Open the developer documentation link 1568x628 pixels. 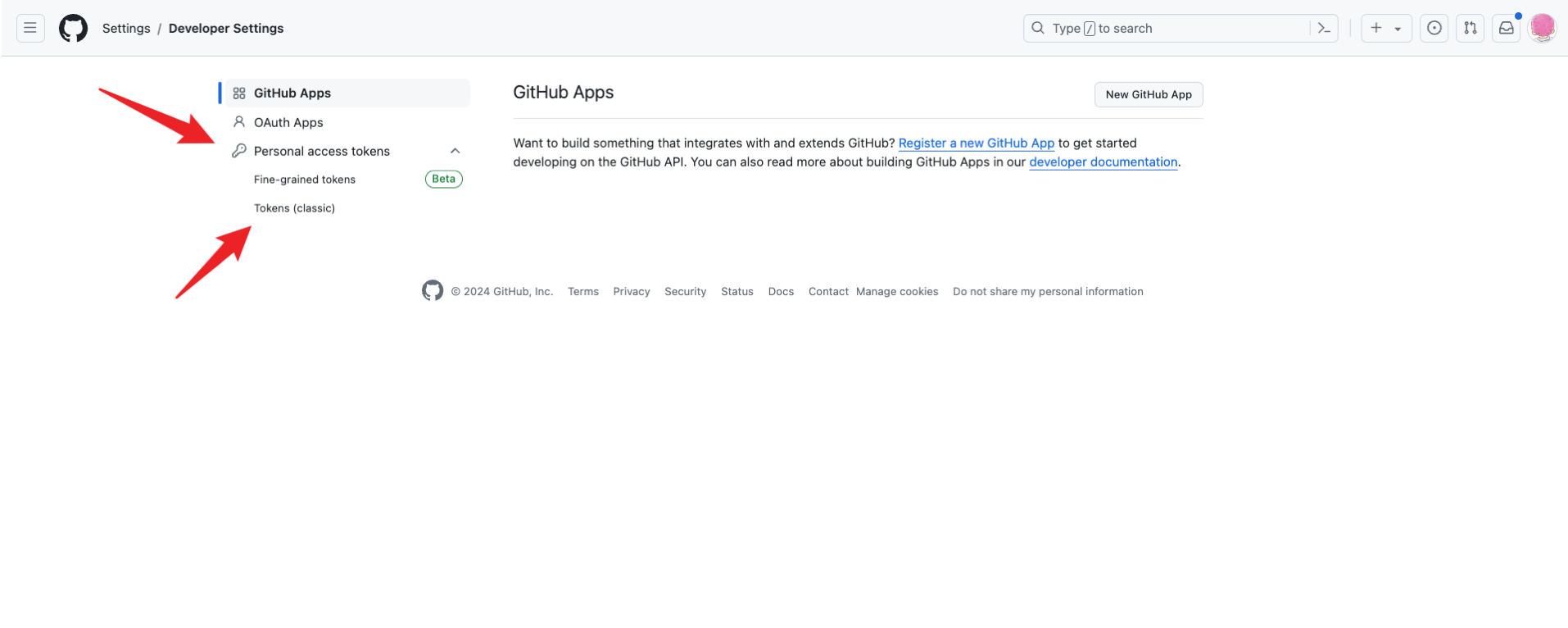(1103, 162)
